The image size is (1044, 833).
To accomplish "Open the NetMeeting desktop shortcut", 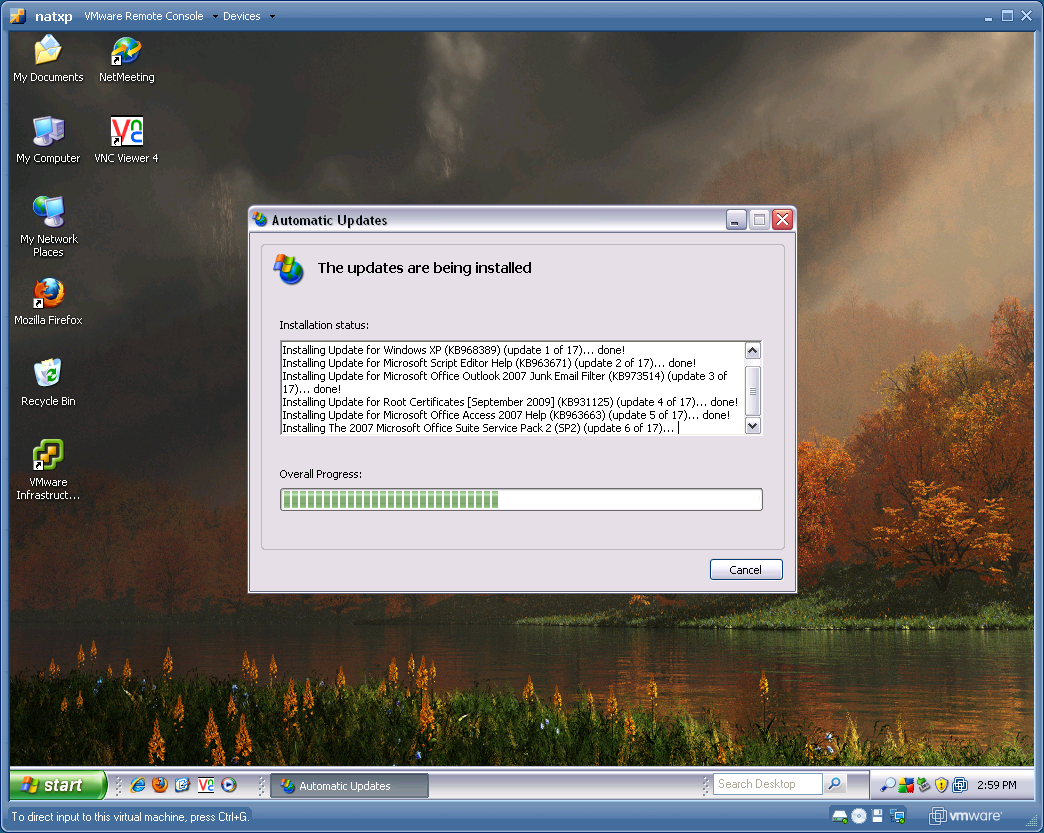I will pyautogui.click(x=126, y=52).
